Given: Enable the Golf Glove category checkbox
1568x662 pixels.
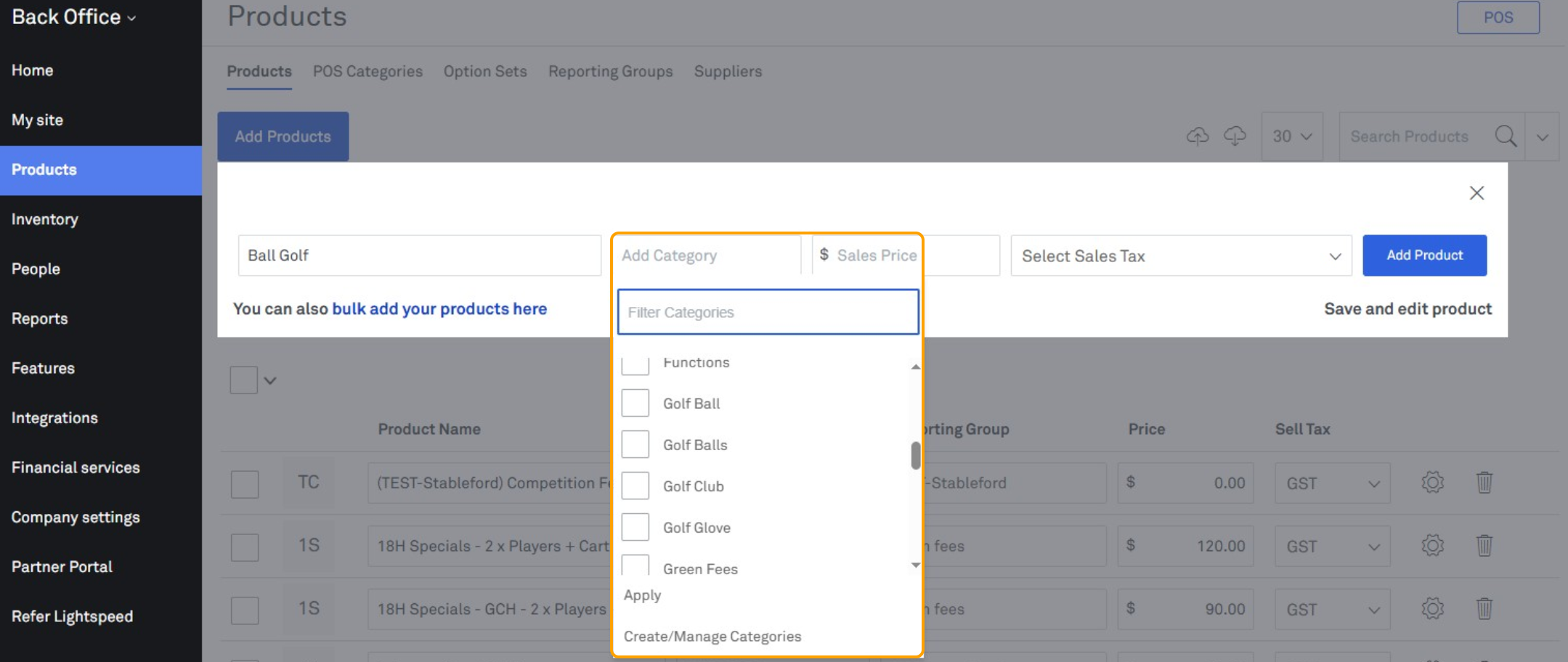Looking at the screenshot, I should (x=635, y=528).
